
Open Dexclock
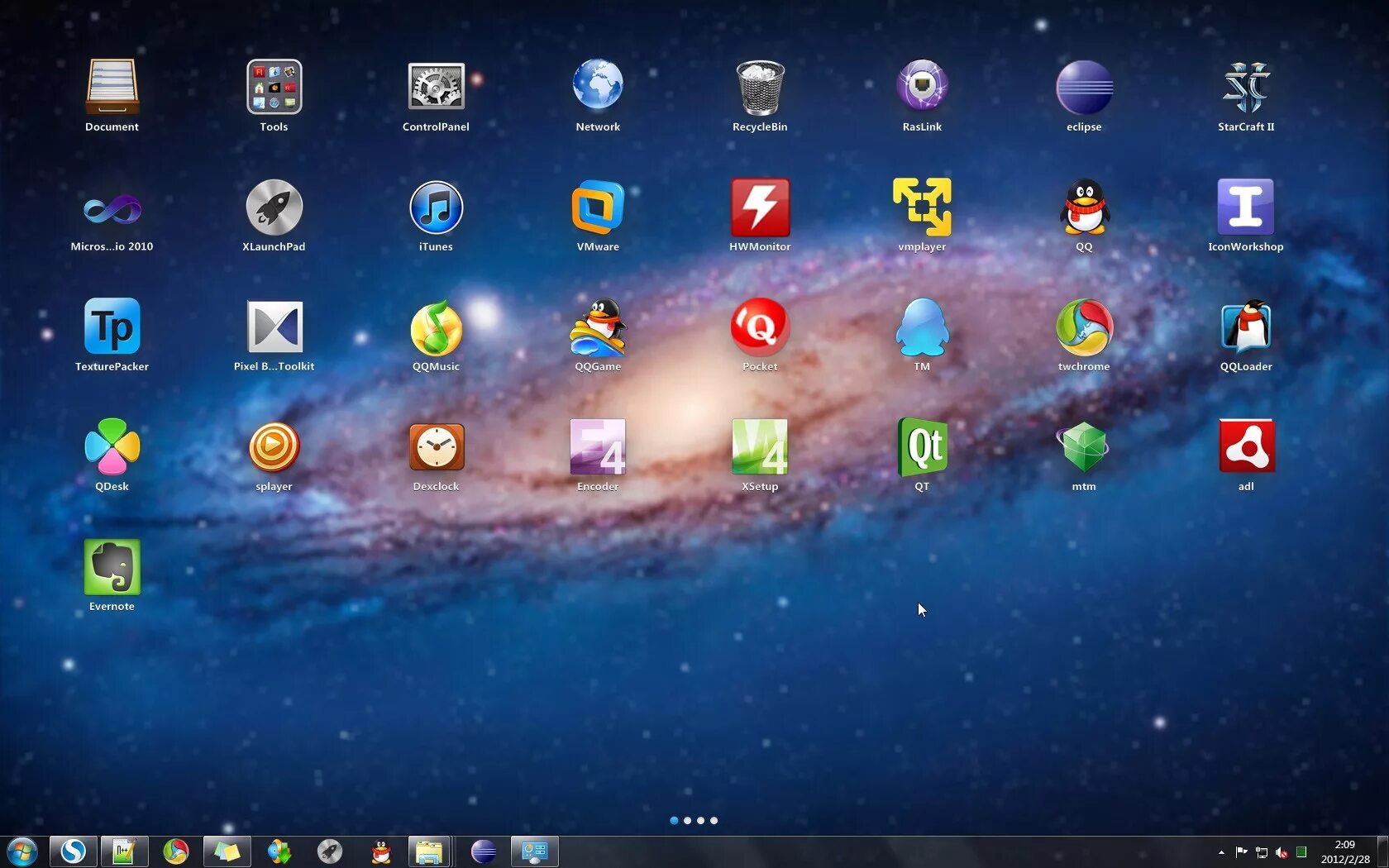click(436, 446)
